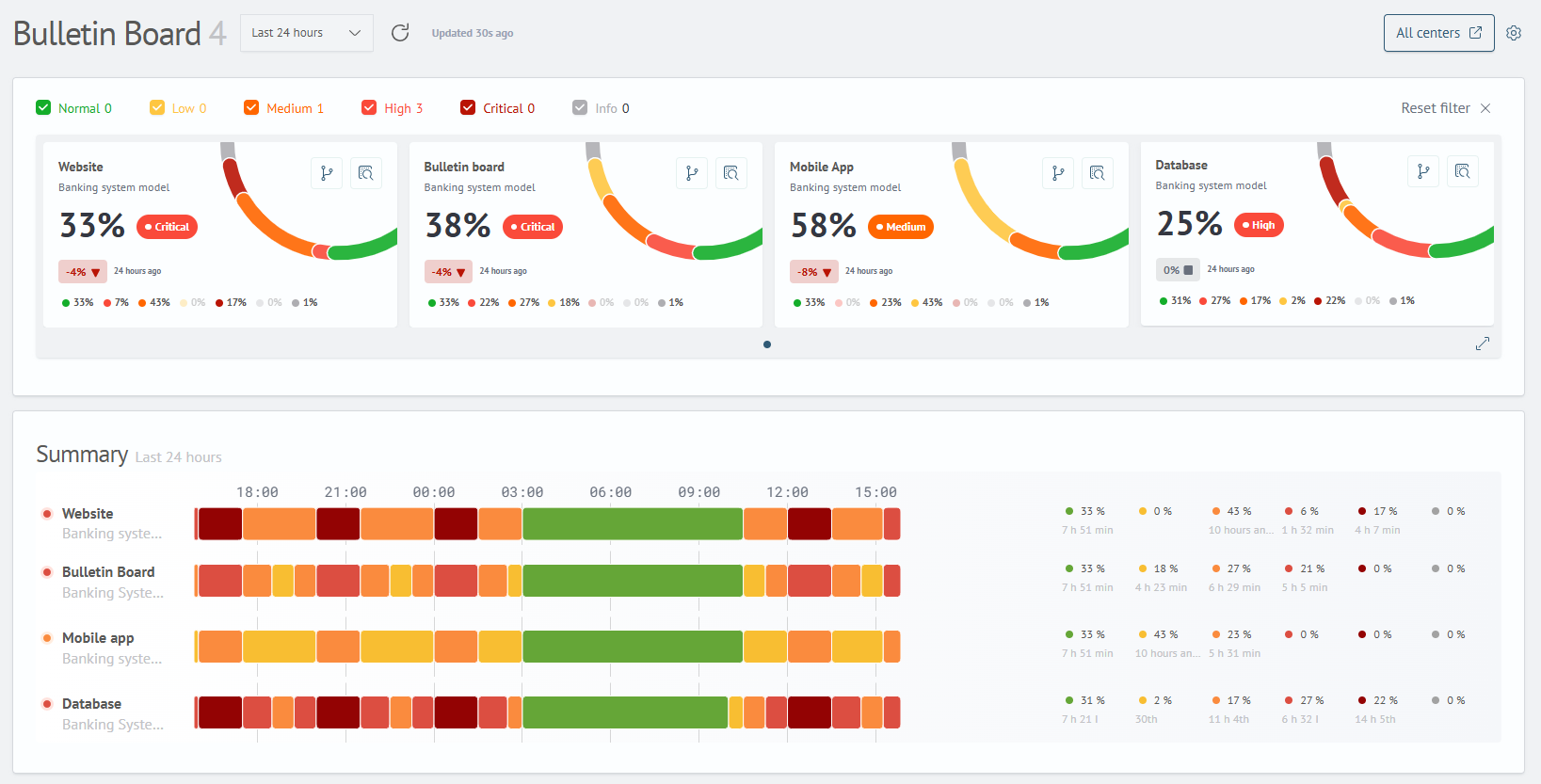Select the Database card title
The height and width of the screenshot is (784, 1541).
coord(1181,165)
